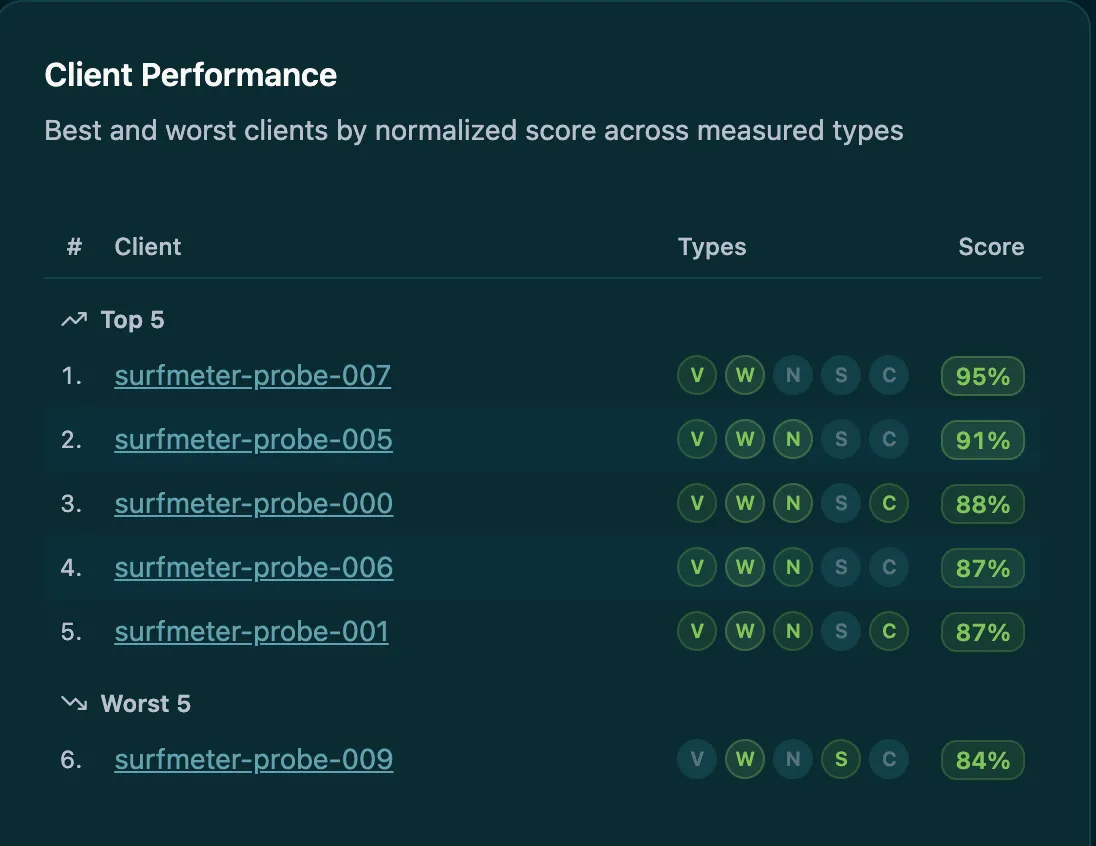Click the V type badge for probe-007

tap(697, 375)
